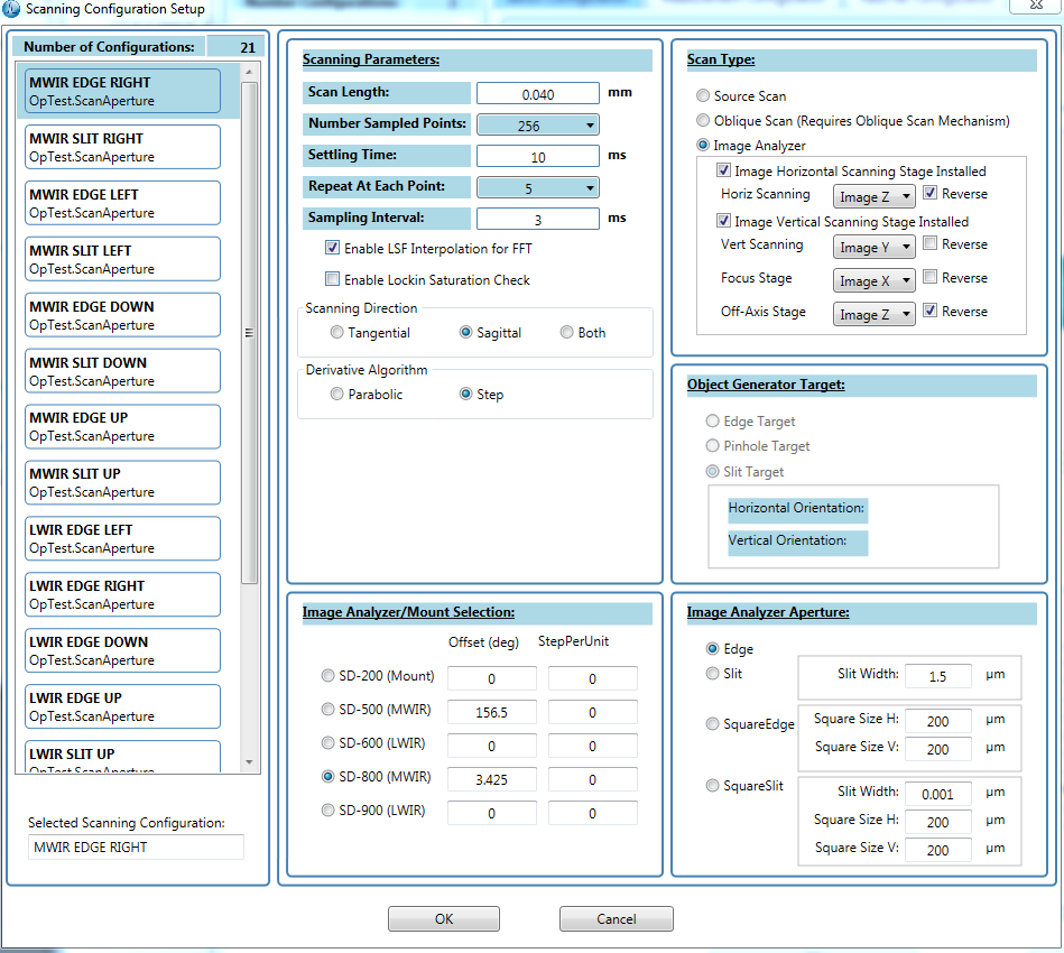Select SD-500 (MWIR) image analyzer

tap(328, 709)
